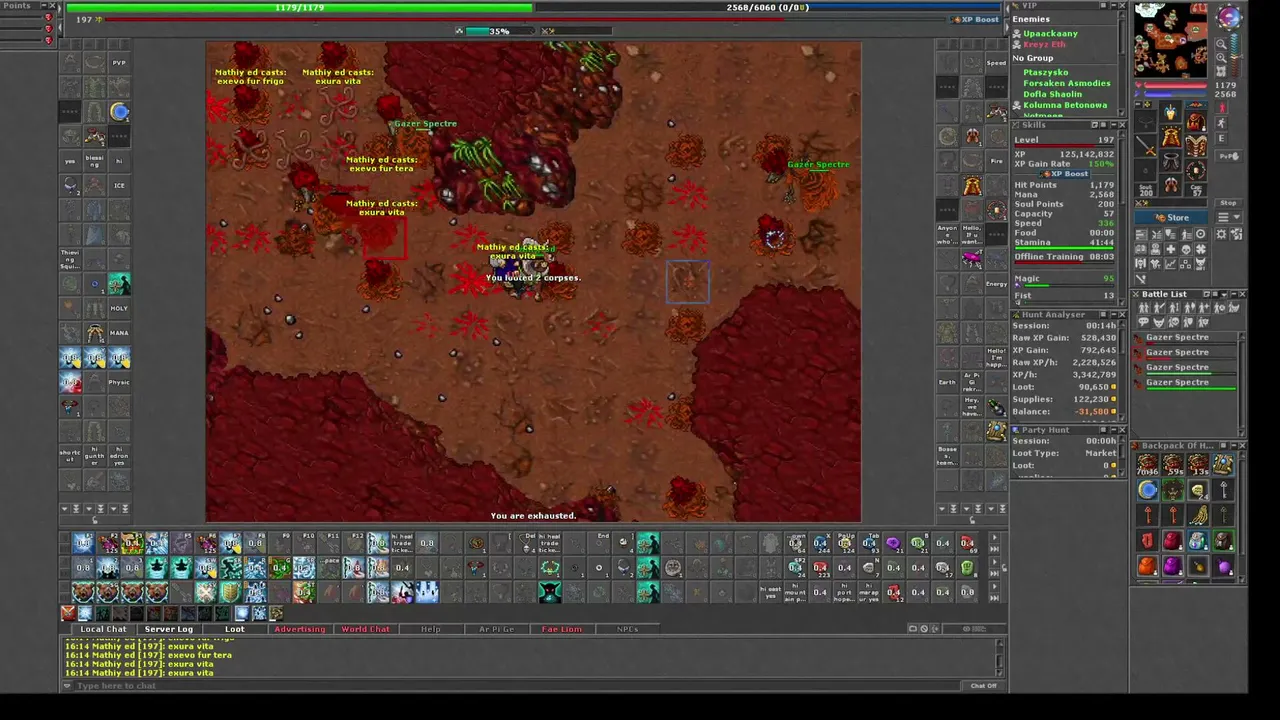The width and height of the screenshot is (1280, 720).
Task: Switch to the Server Log tab
Action: click(168, 629)
